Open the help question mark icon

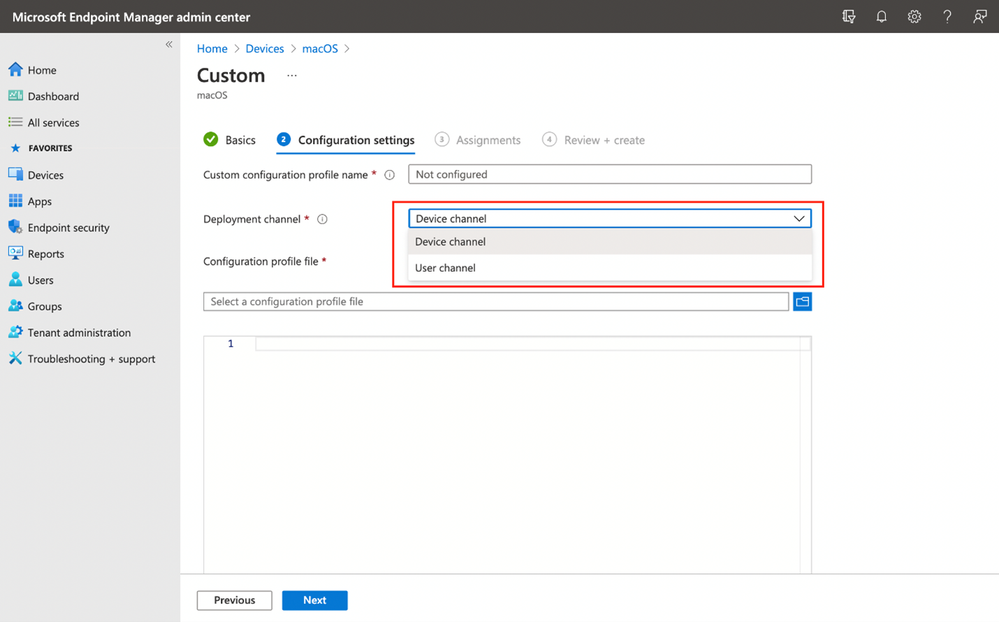point(947,17)
